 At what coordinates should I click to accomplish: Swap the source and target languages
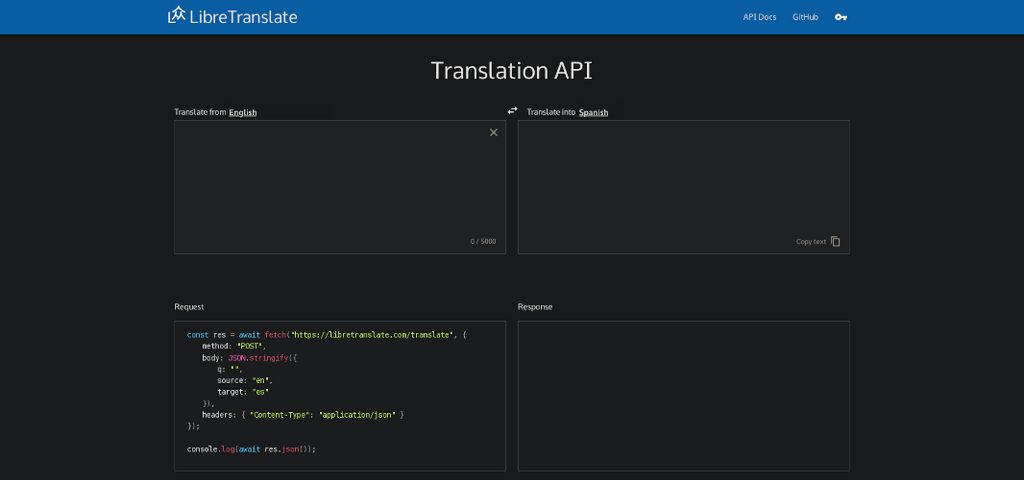(512, 111)
